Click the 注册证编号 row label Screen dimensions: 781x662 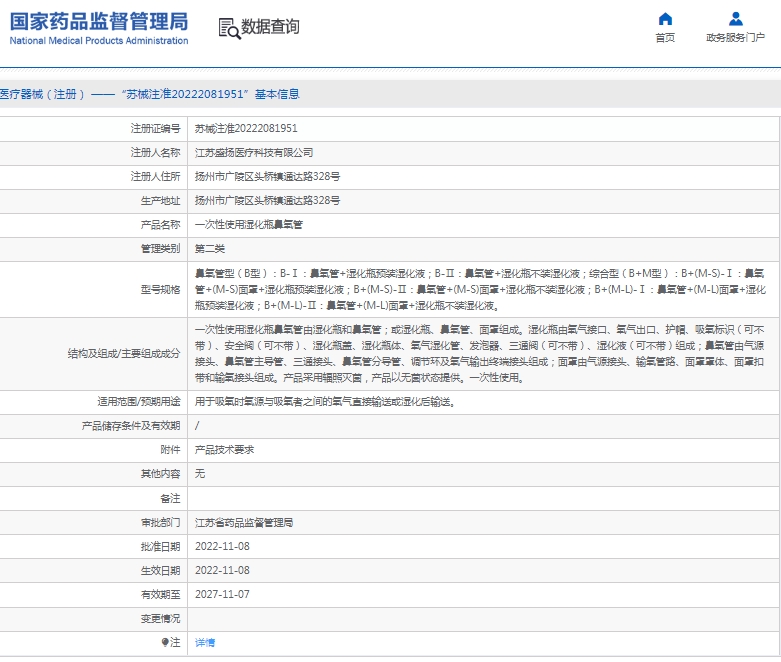pyautogui.click(x=155, y=129)
